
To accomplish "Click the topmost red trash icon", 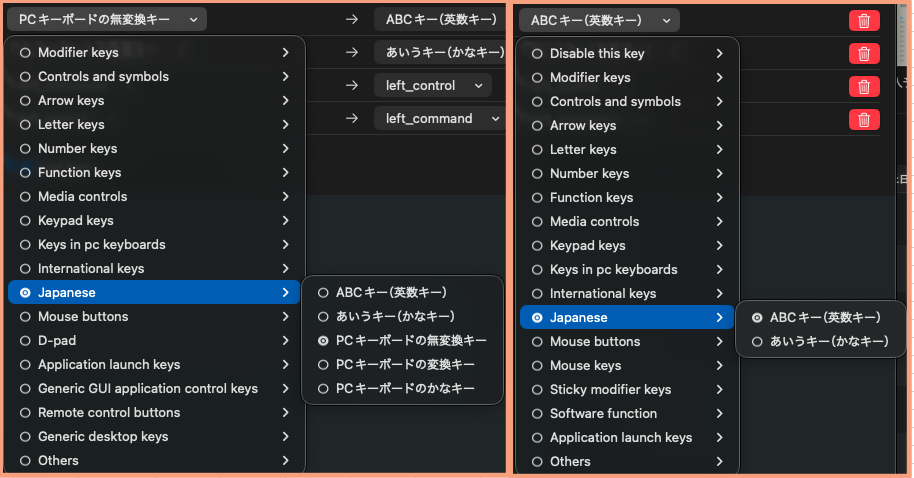I will (x=863, y=20).
